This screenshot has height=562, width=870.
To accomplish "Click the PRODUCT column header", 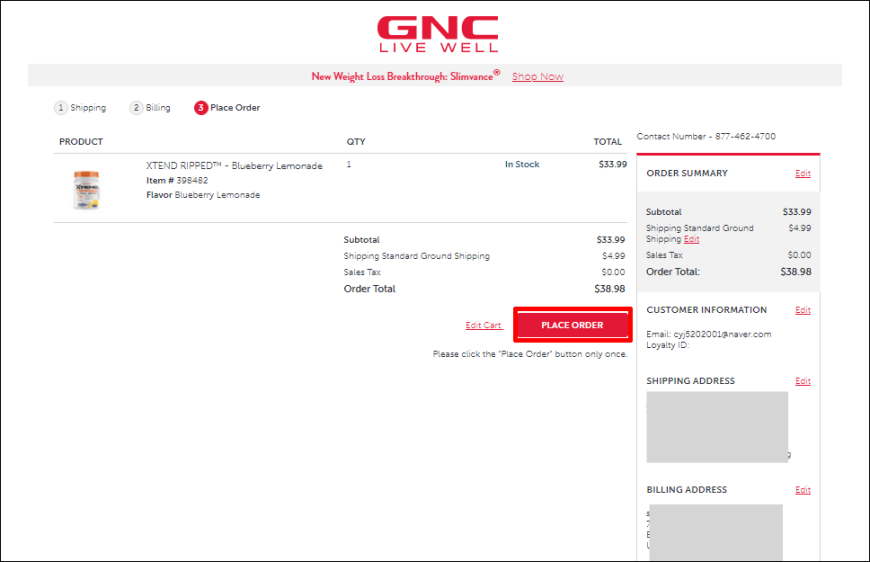I will click(81, 141).
